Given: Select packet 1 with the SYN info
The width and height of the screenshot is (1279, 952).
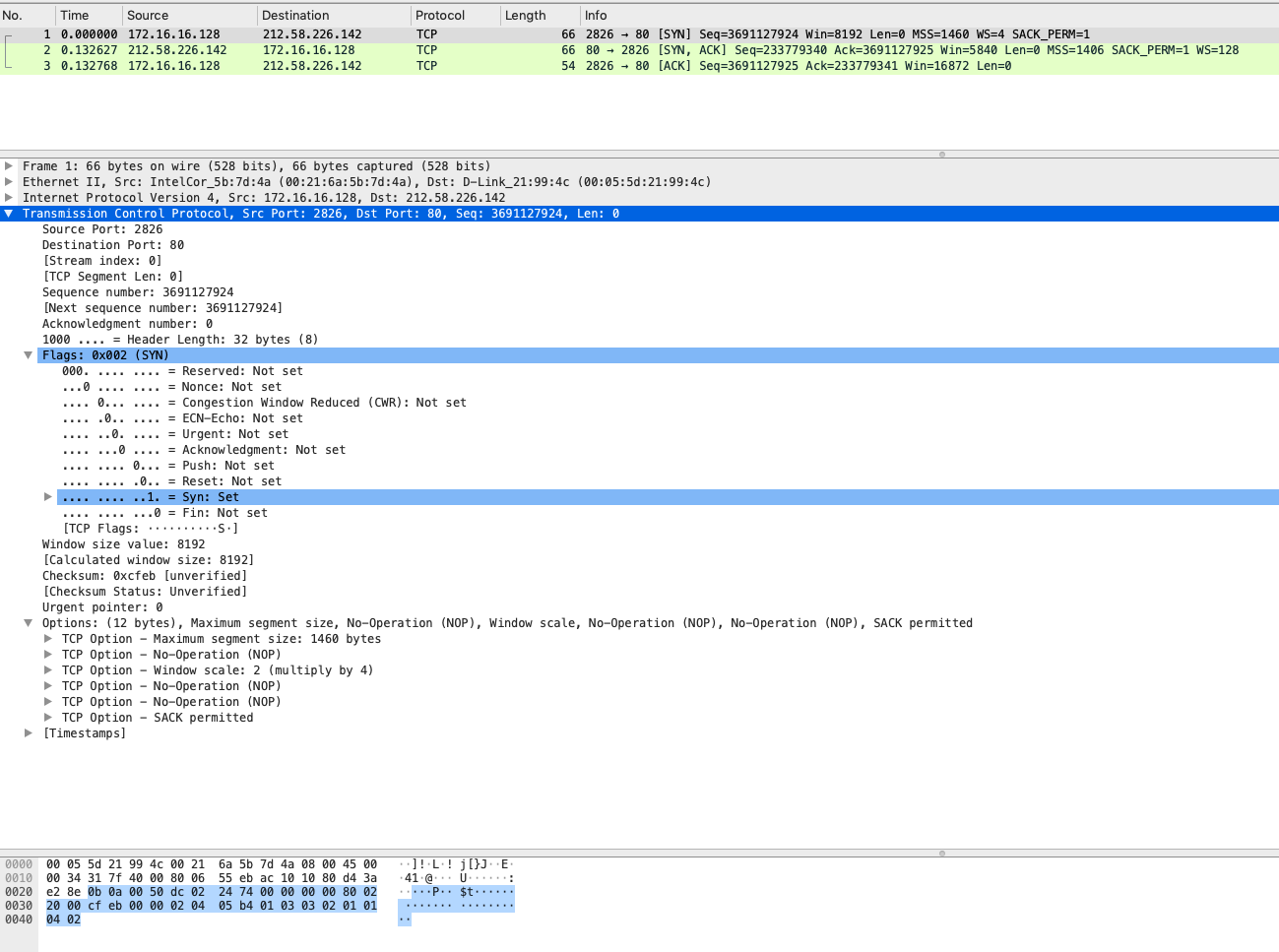Looking at the screenshot, I should pyautogui.click(x=639, y=34).
